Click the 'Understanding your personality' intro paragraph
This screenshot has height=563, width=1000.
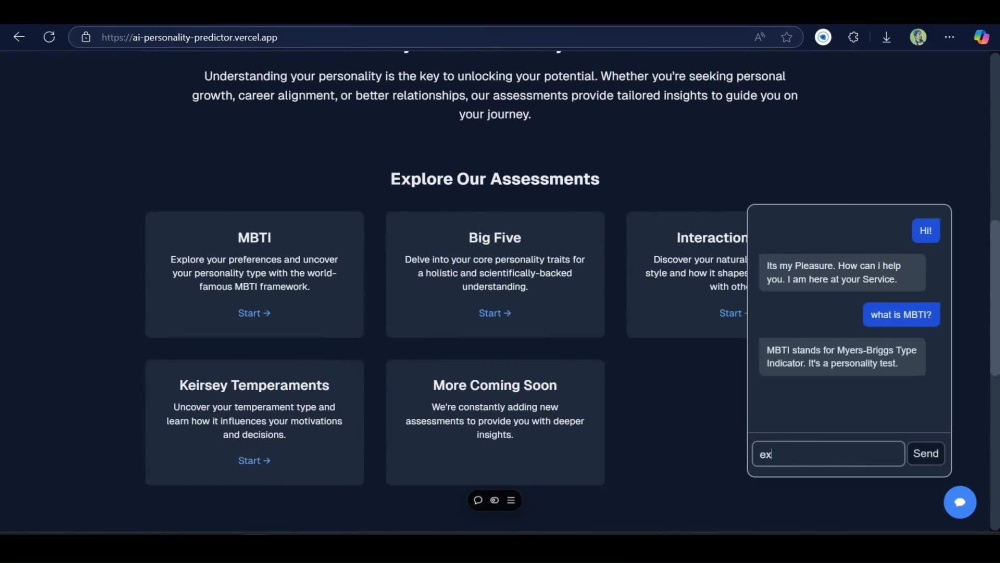494,95
